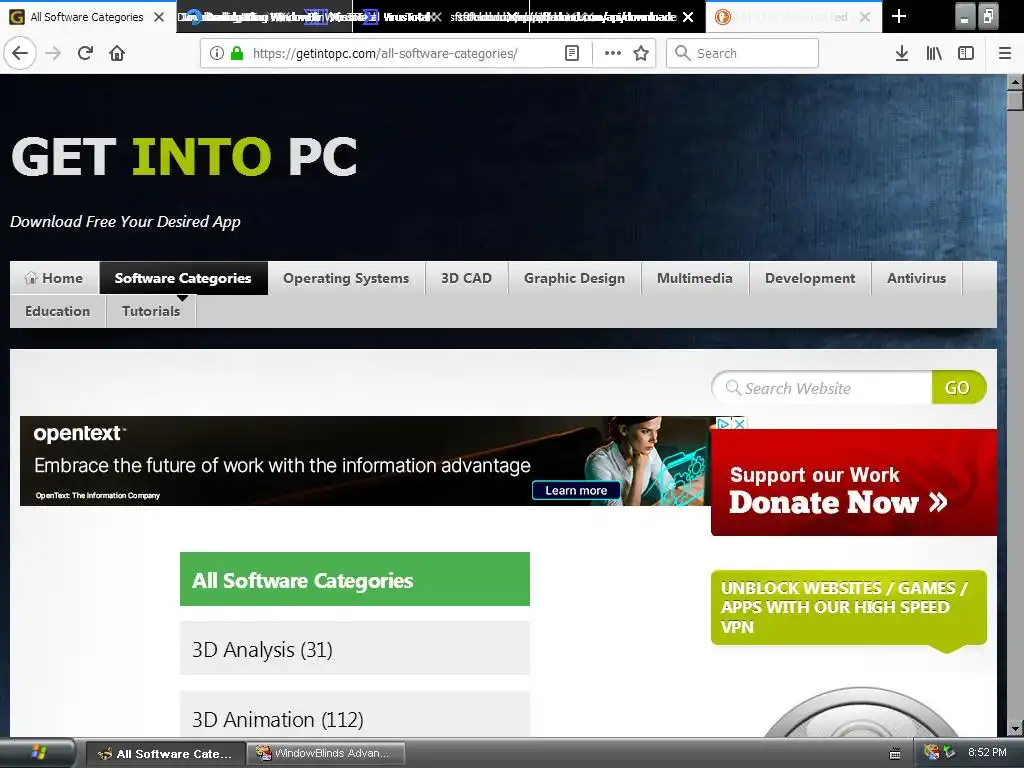Screen dimensions: 1024x768
Task: Go back using the browser back arrow
Action: click(x=20, y=53)
